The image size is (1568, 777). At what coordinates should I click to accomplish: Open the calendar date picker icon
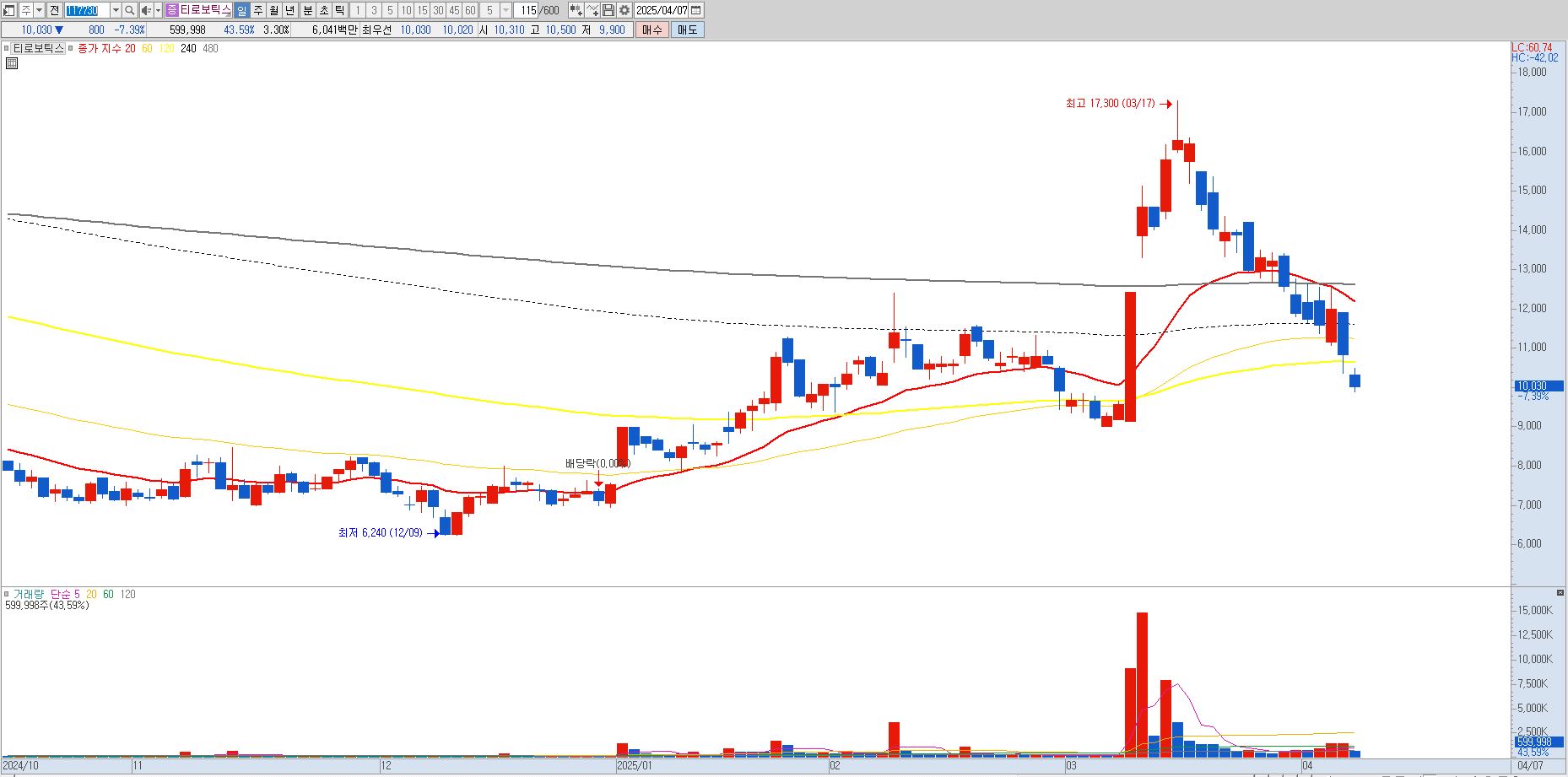[x=695, y=10]
